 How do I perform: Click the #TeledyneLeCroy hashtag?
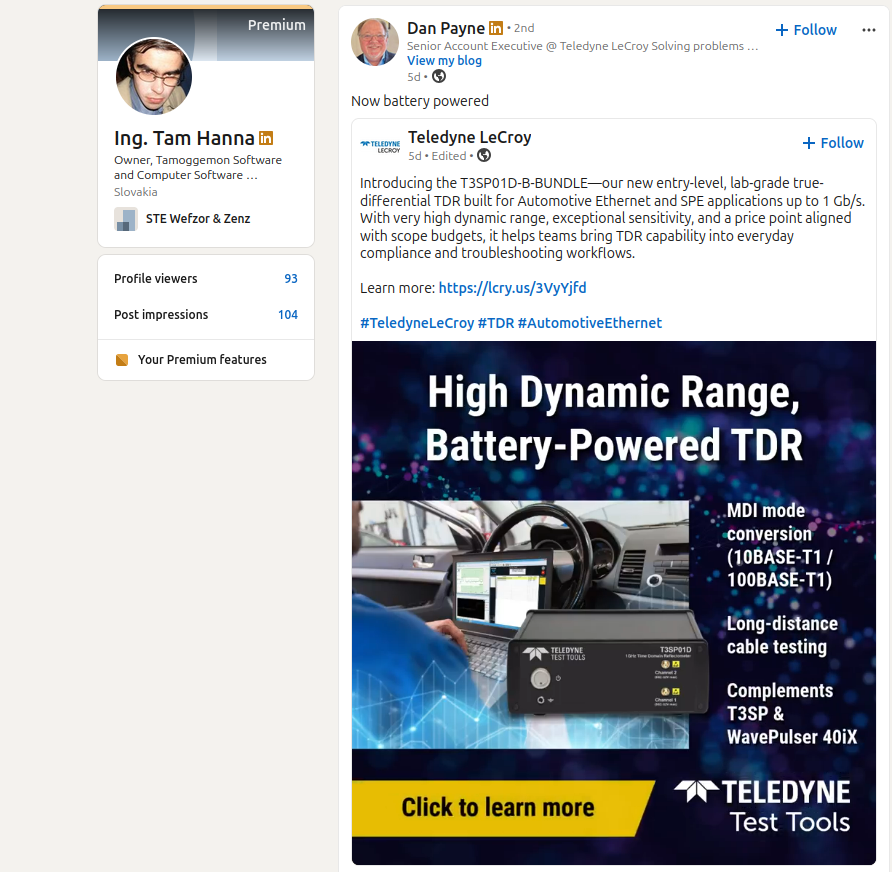(416, 323)
